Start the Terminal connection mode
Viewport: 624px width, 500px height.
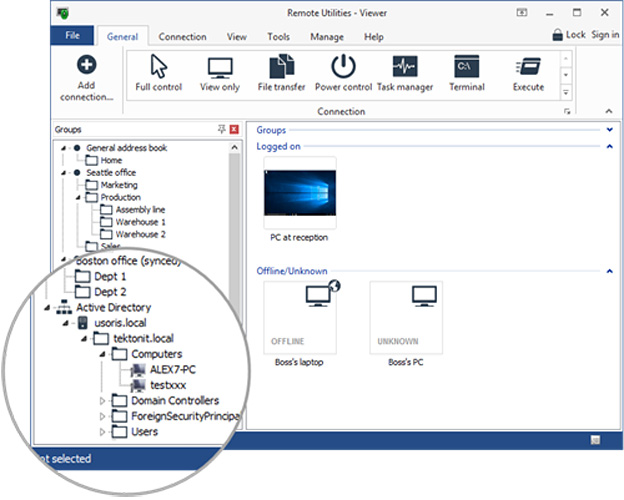[465, 67]
